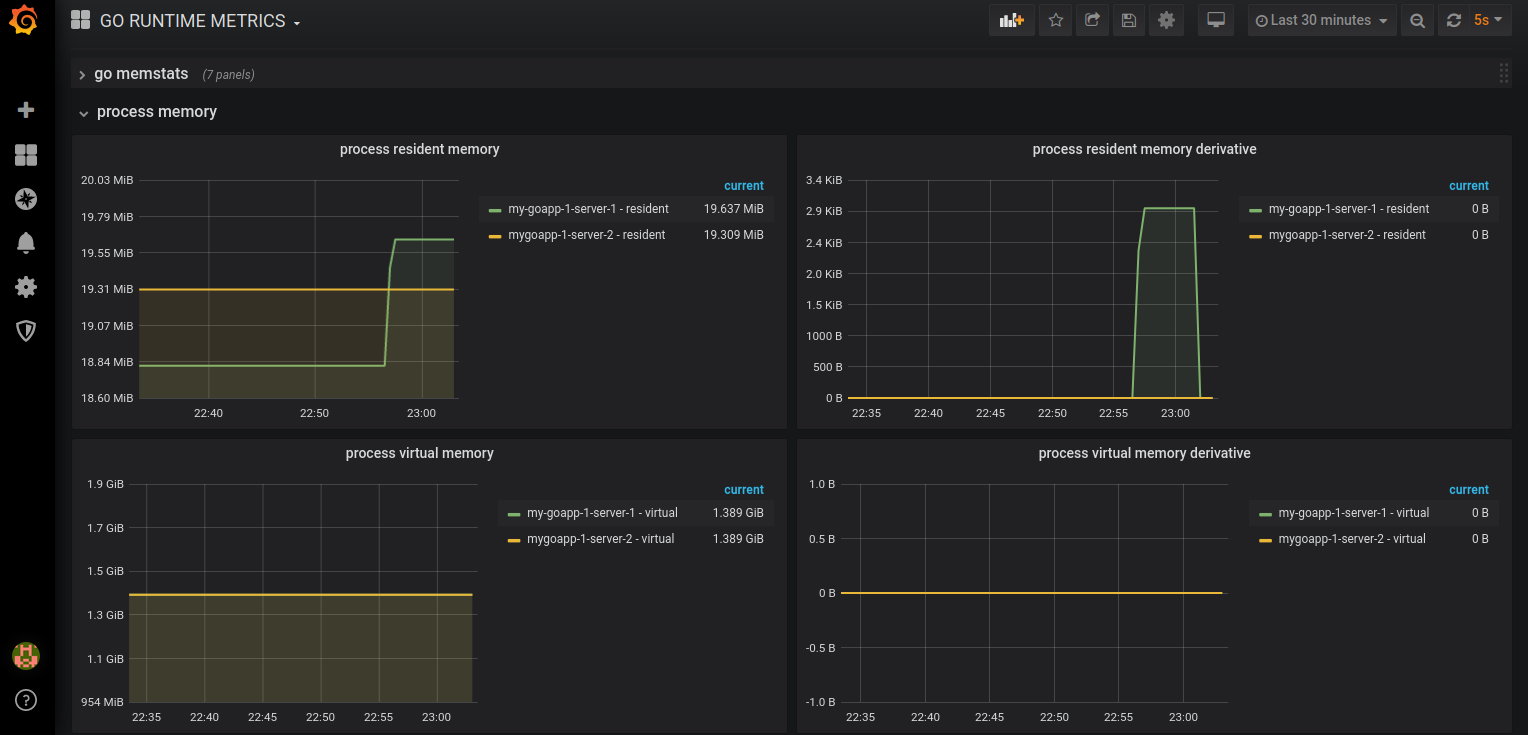Open the Configuration gear in sidebar
The height and width of the screenshot is (735, 1528).
[26, 287]
